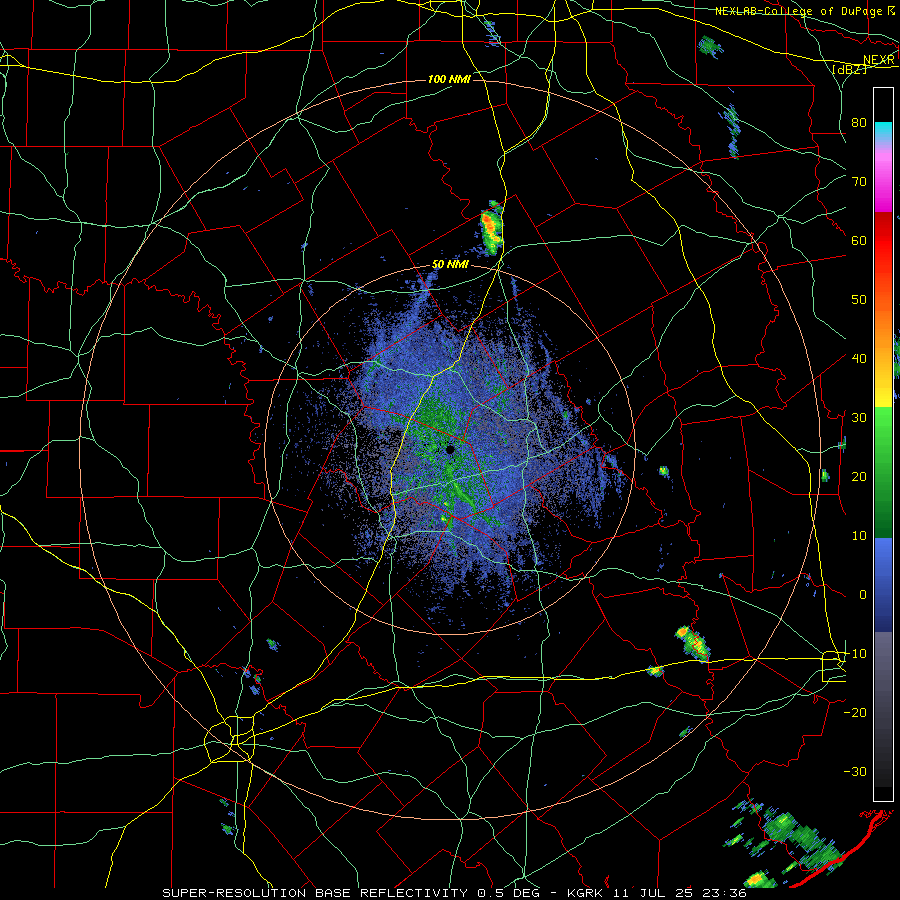The width and height of the screenshot is (900, 900).
Task: Click the 50 NMI range ring label
Action: click(450, 265)
